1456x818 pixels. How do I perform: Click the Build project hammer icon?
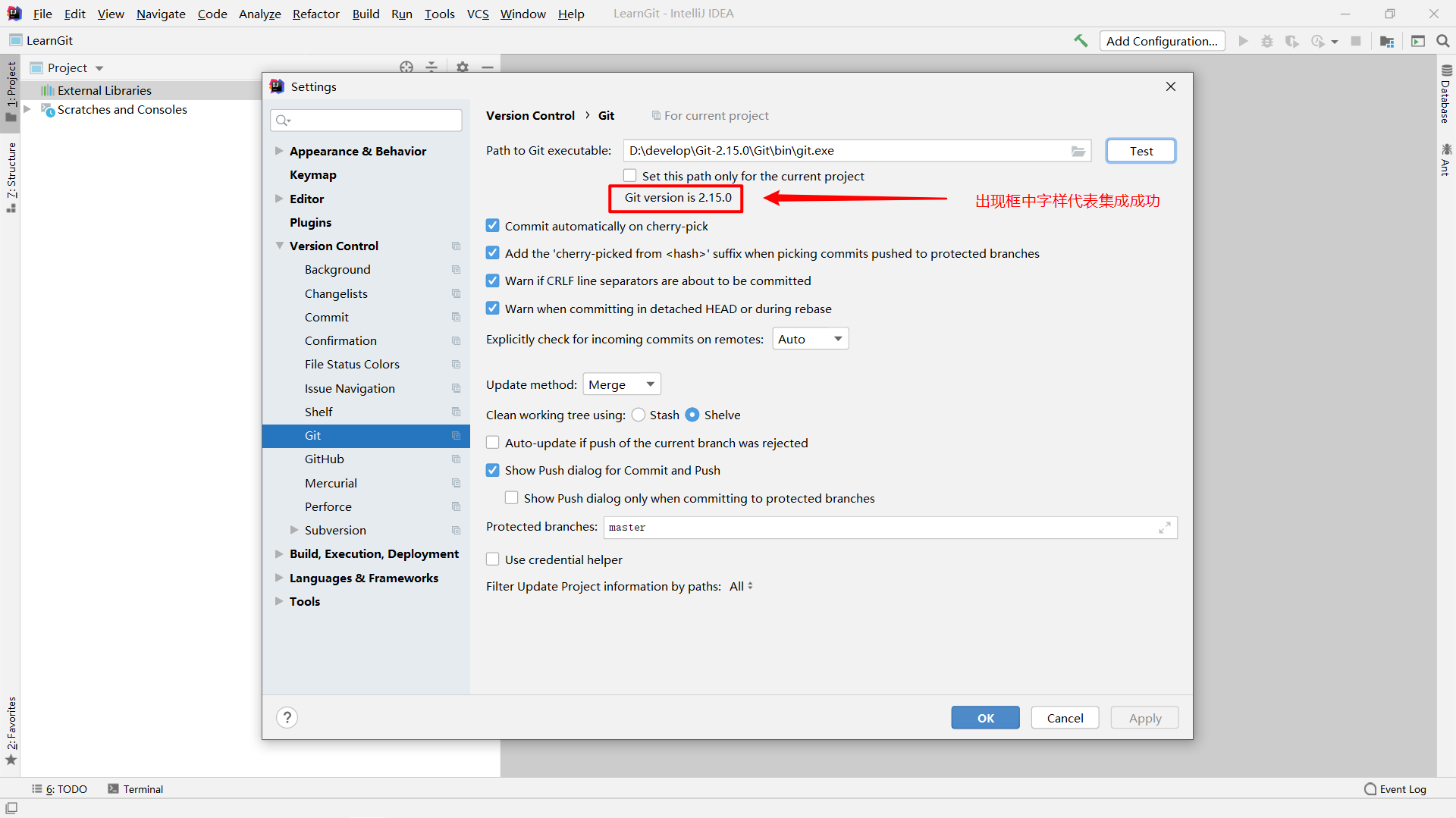click(1081, 41)
